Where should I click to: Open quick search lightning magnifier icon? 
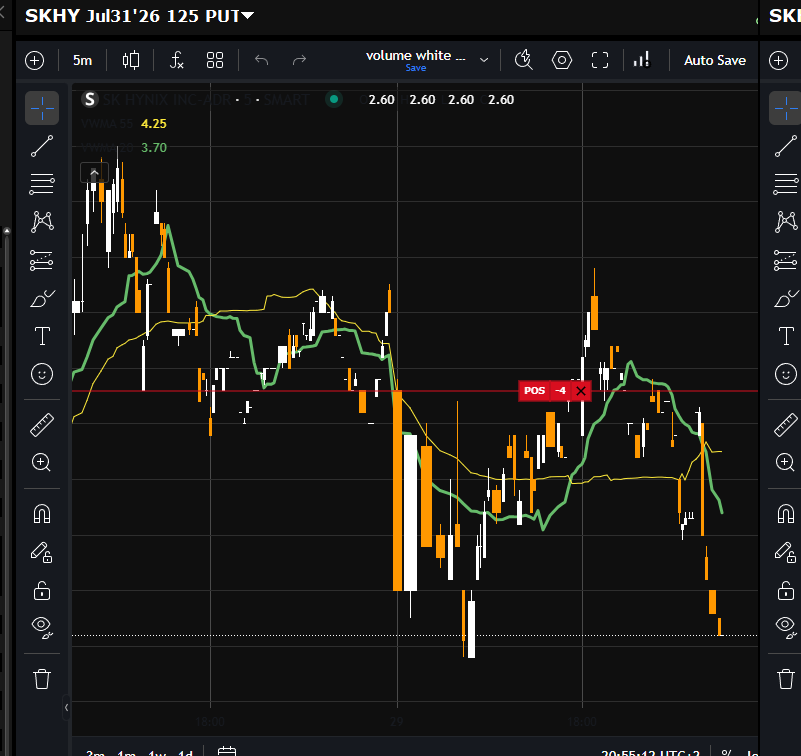click(524, 60)
